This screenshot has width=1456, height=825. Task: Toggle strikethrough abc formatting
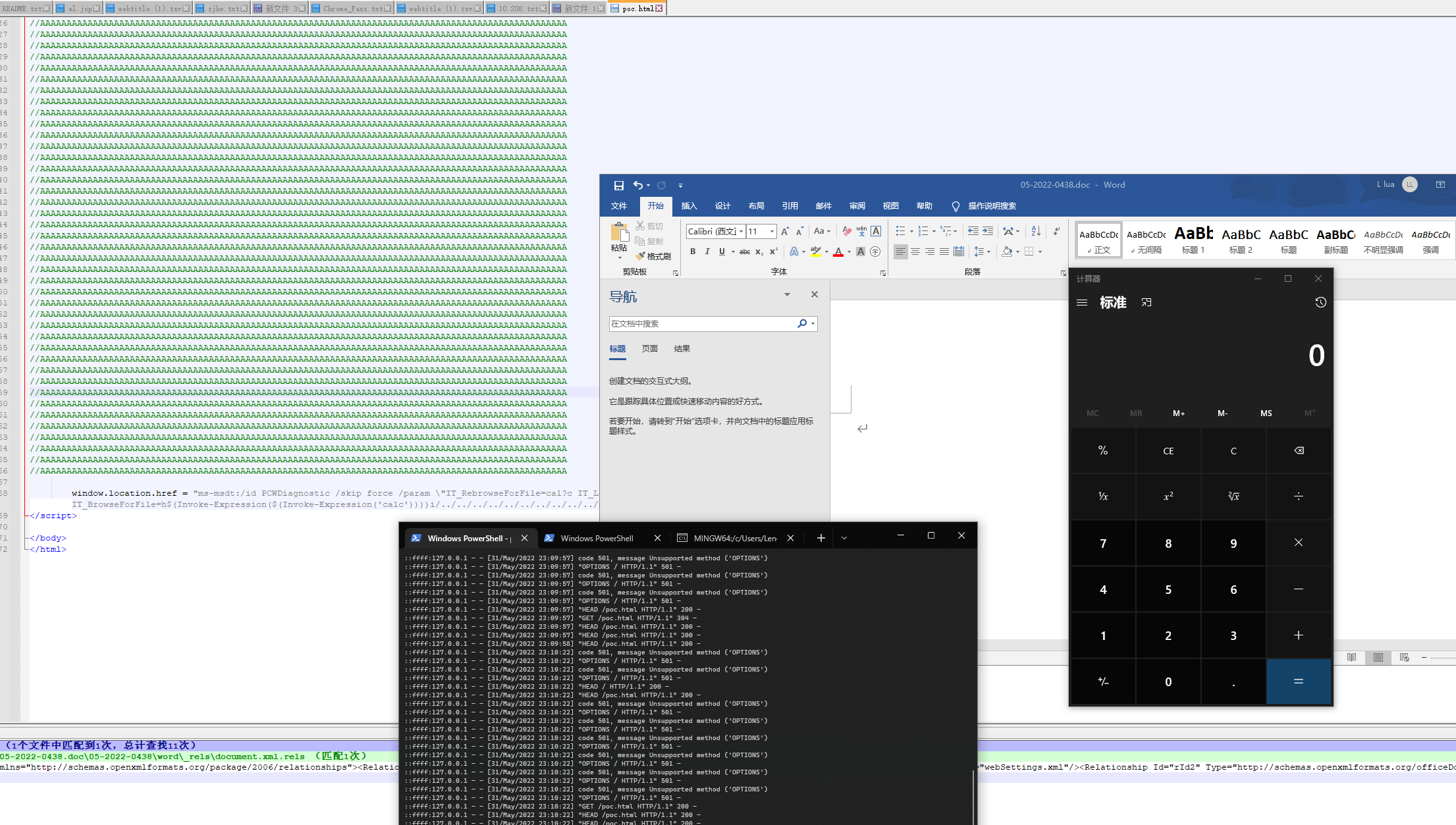(x=745, y=252)
